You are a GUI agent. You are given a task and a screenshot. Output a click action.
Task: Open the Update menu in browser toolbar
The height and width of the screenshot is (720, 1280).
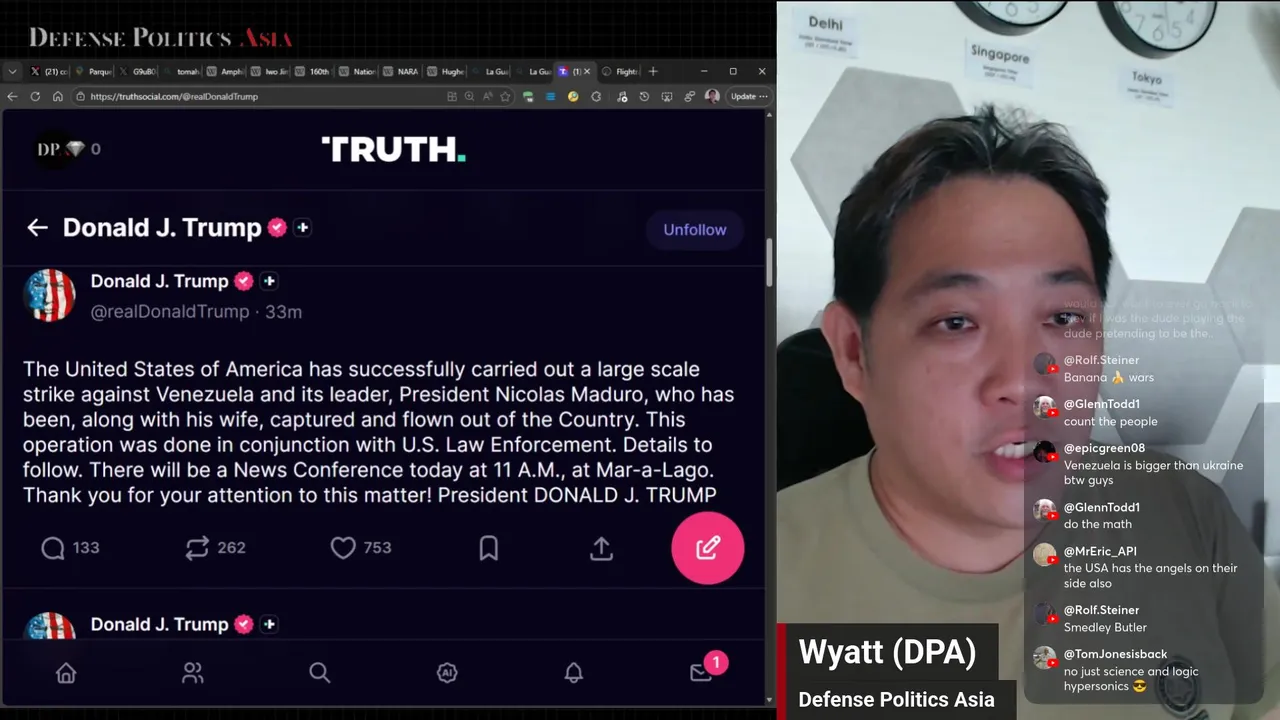749,96
